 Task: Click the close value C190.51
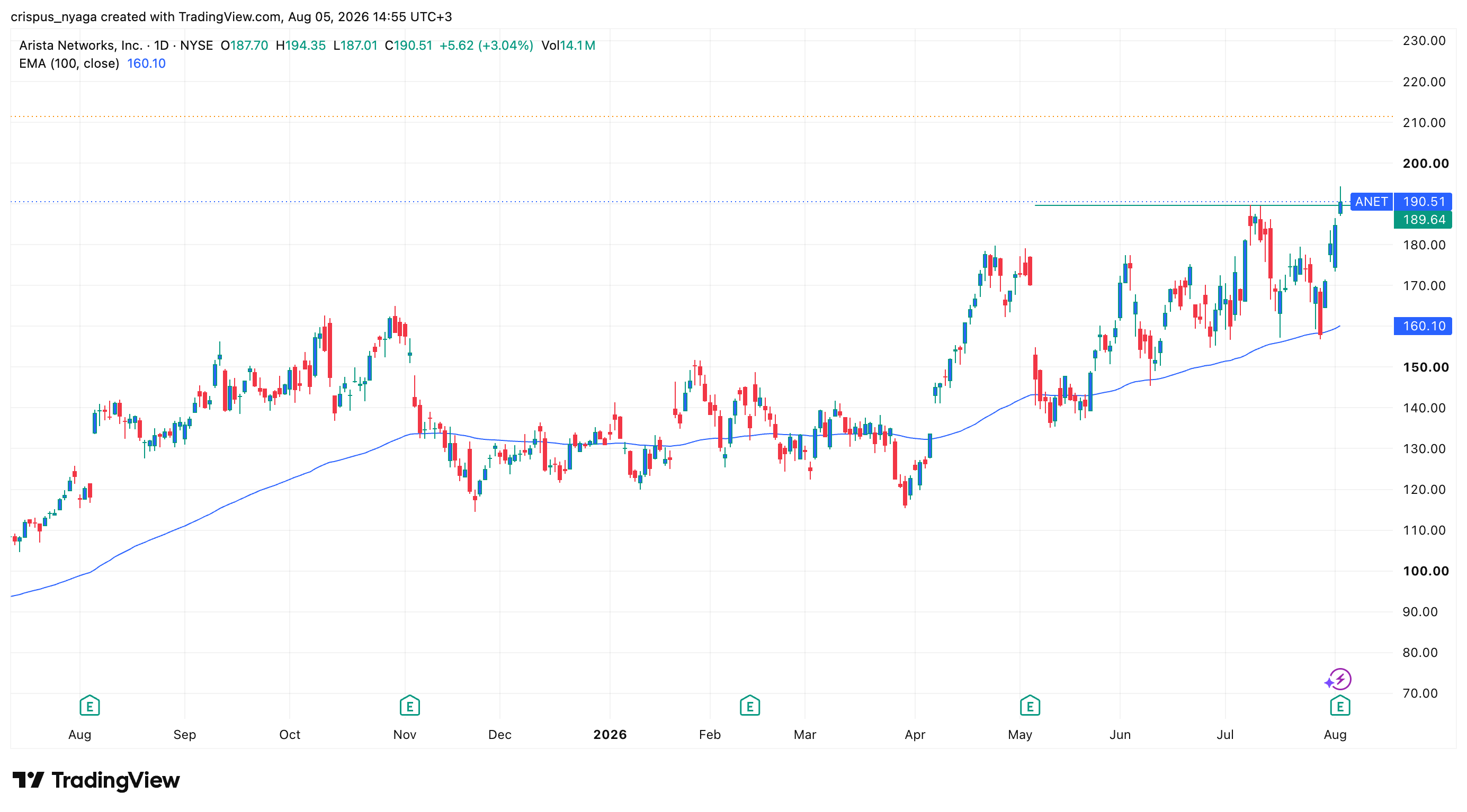point(408,46)
